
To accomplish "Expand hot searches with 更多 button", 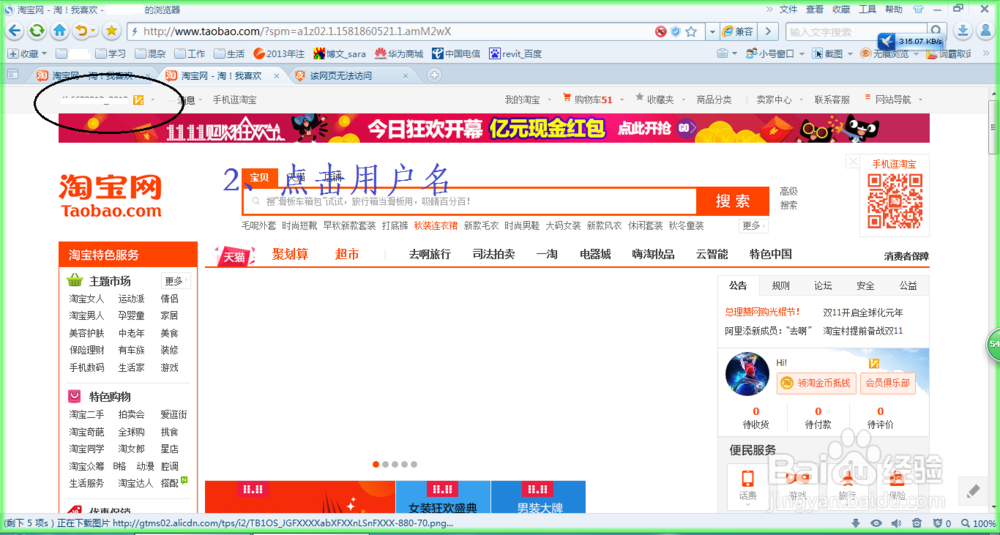I will (x=754, y=226).
